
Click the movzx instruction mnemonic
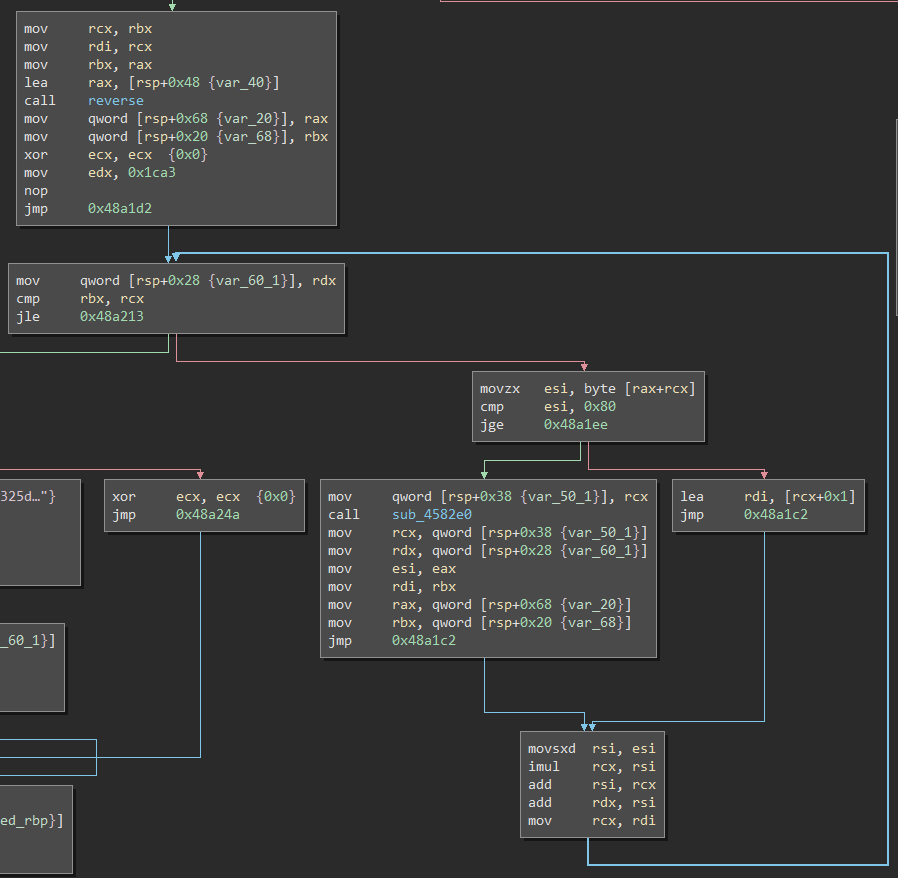point(500,389)
